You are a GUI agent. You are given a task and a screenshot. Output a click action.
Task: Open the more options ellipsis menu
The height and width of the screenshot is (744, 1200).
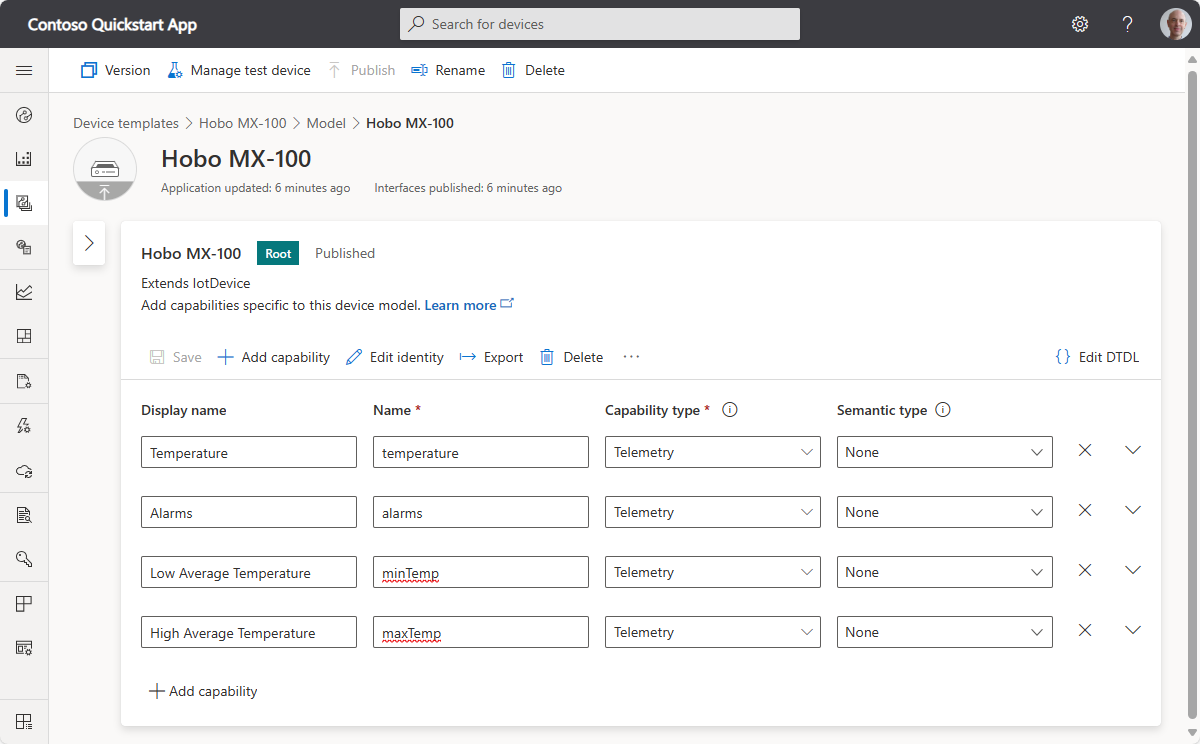(x=631, y=357)
